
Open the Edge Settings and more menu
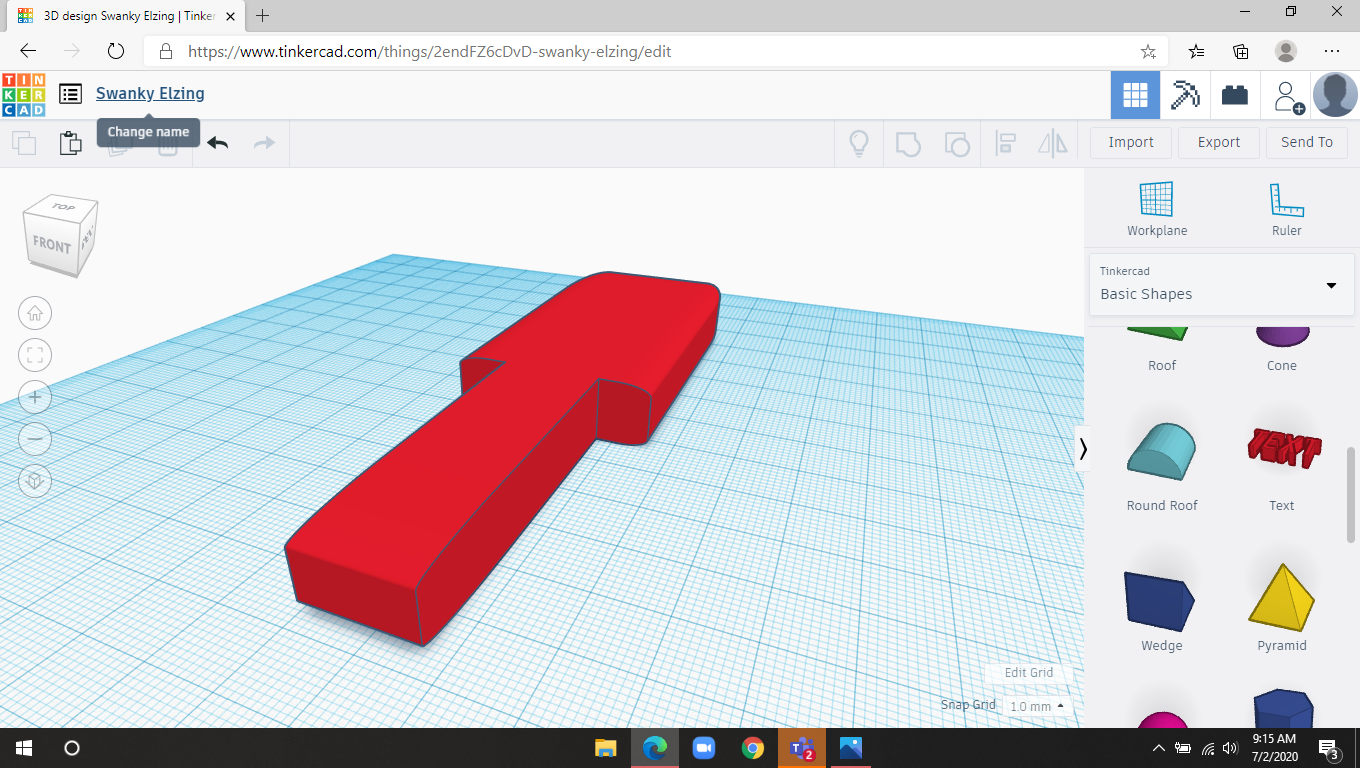[x=1332, y=51]
